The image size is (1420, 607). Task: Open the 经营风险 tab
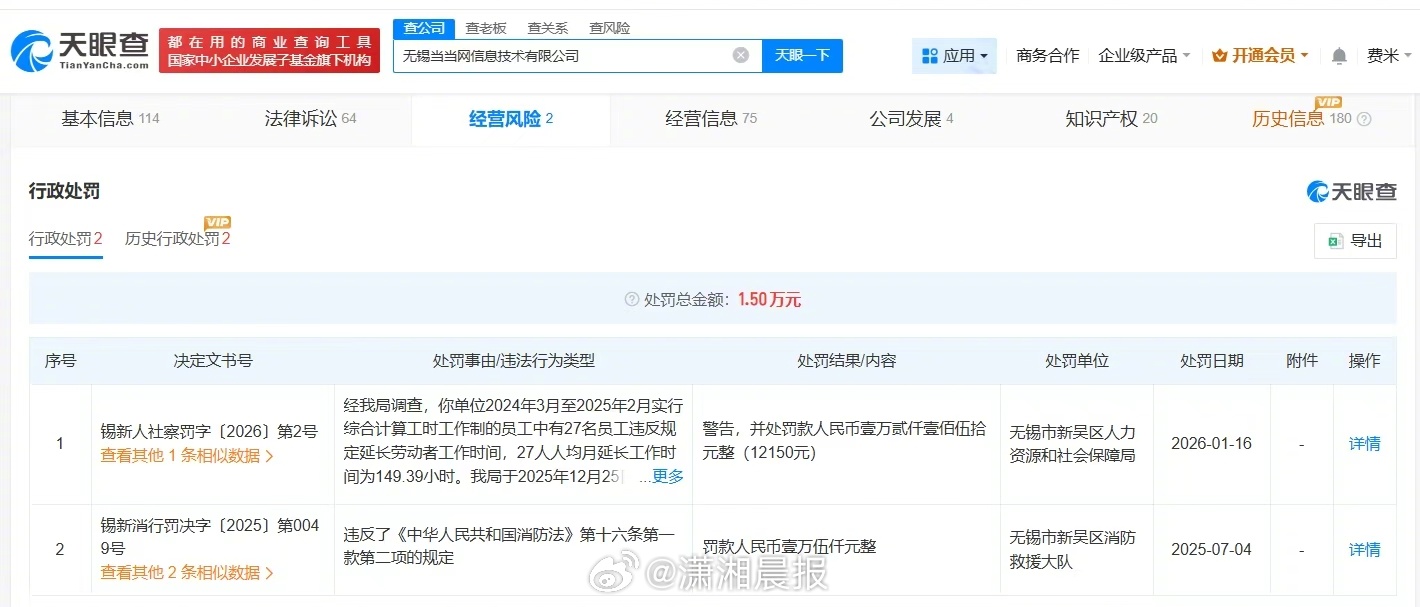[x=511, y=119]
